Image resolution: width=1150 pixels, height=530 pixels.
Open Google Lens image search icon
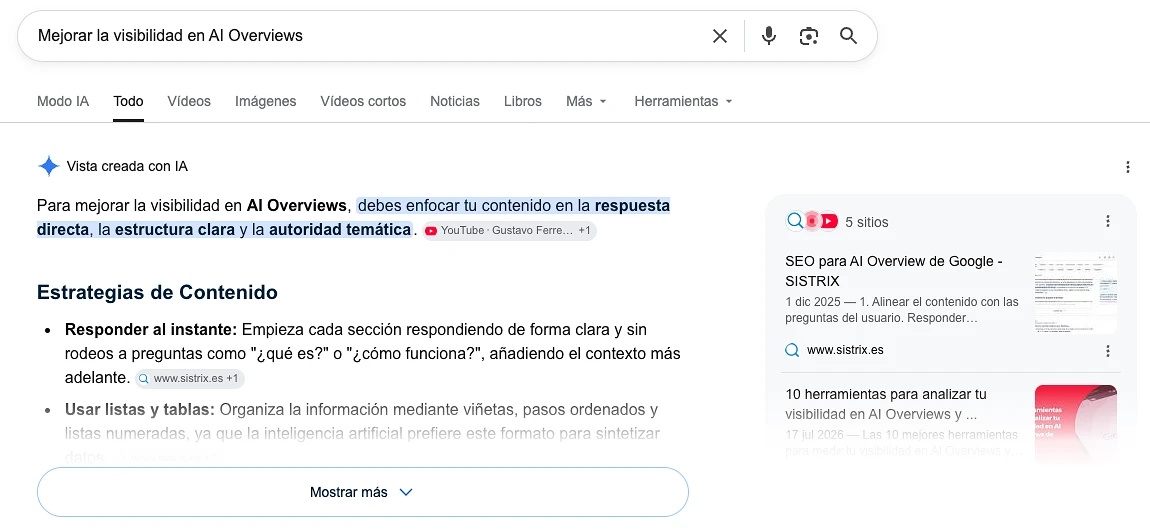click(808, 36)
